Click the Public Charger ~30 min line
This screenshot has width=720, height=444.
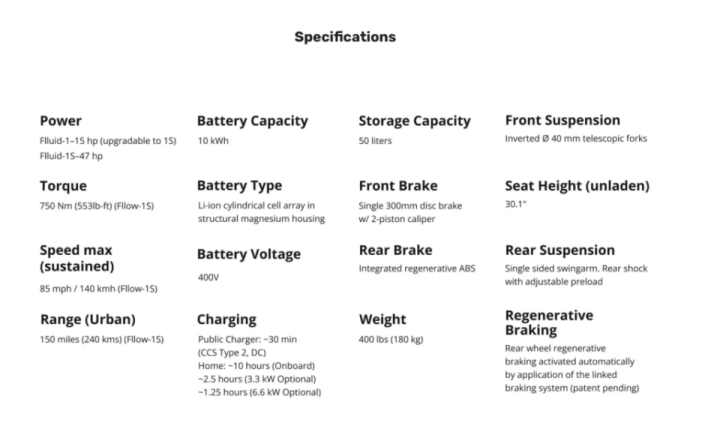tap(248, 339)
